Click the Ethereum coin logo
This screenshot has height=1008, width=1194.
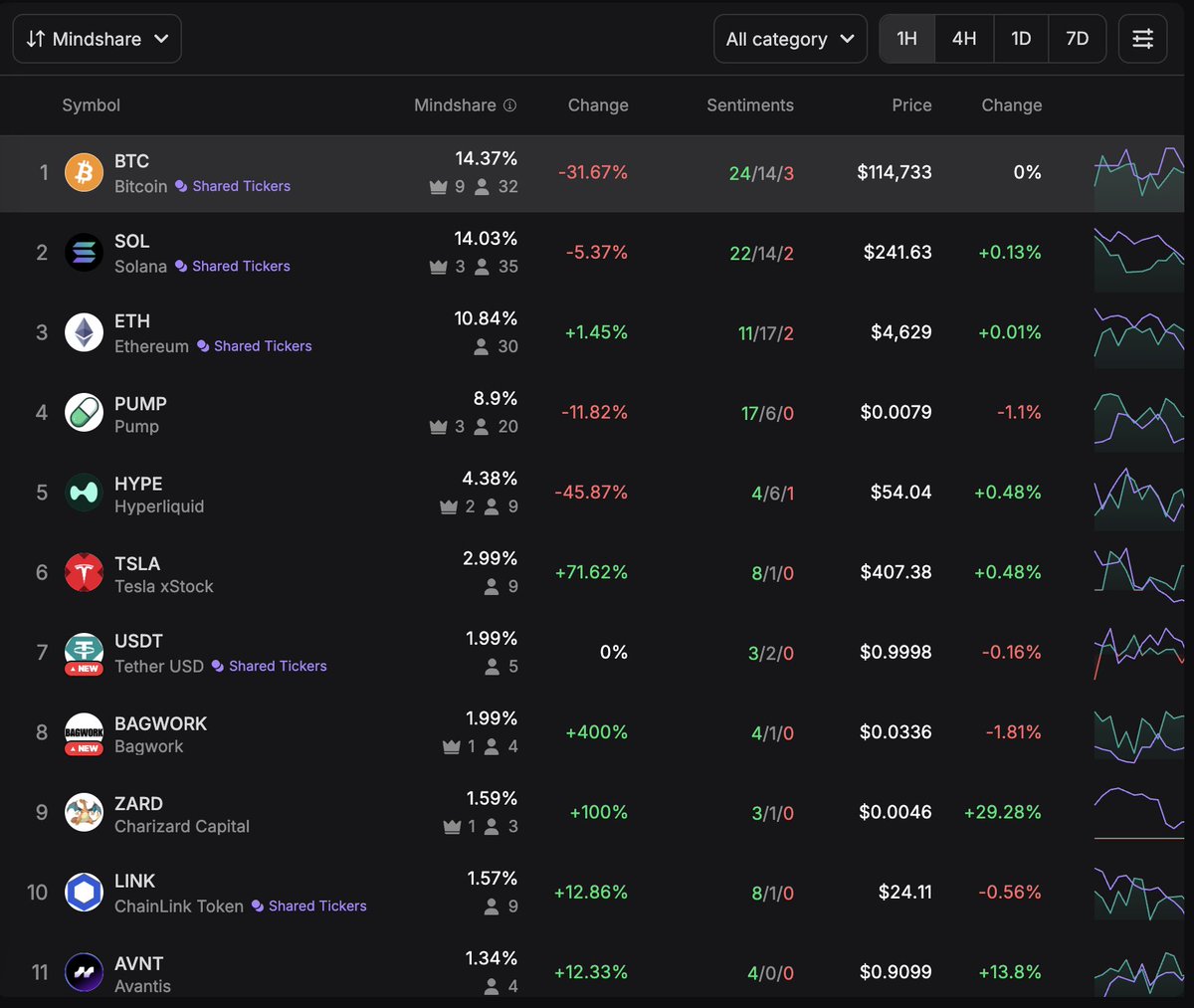84,332
